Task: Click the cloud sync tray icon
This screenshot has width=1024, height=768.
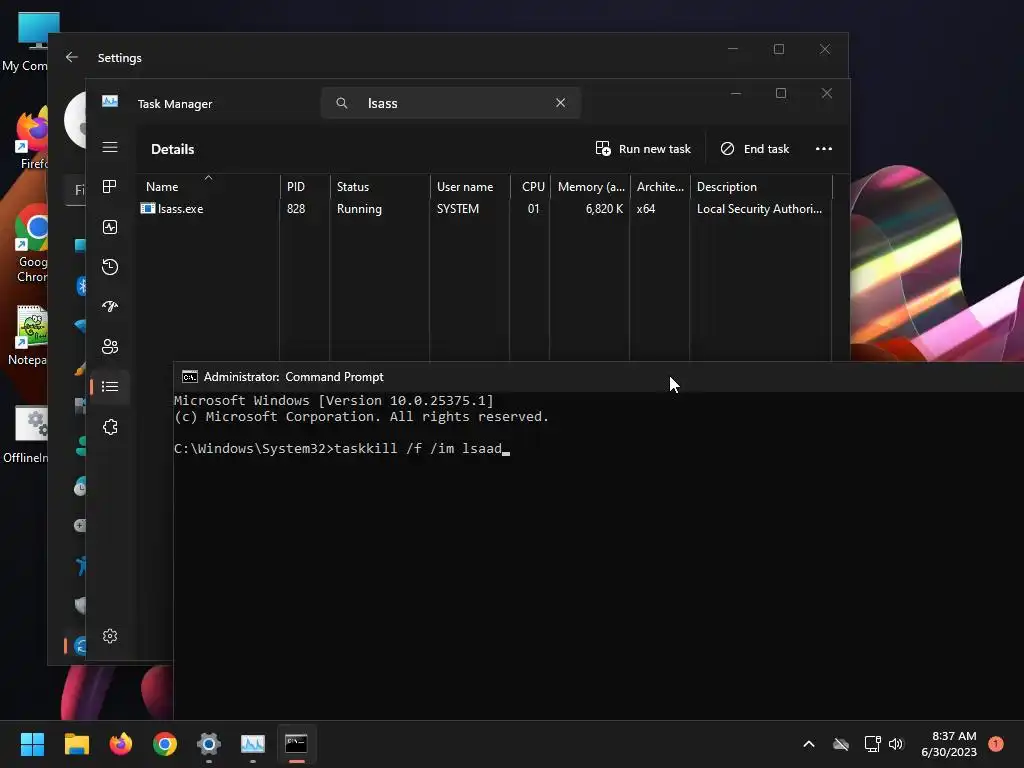Action: [x=840, y=744]
